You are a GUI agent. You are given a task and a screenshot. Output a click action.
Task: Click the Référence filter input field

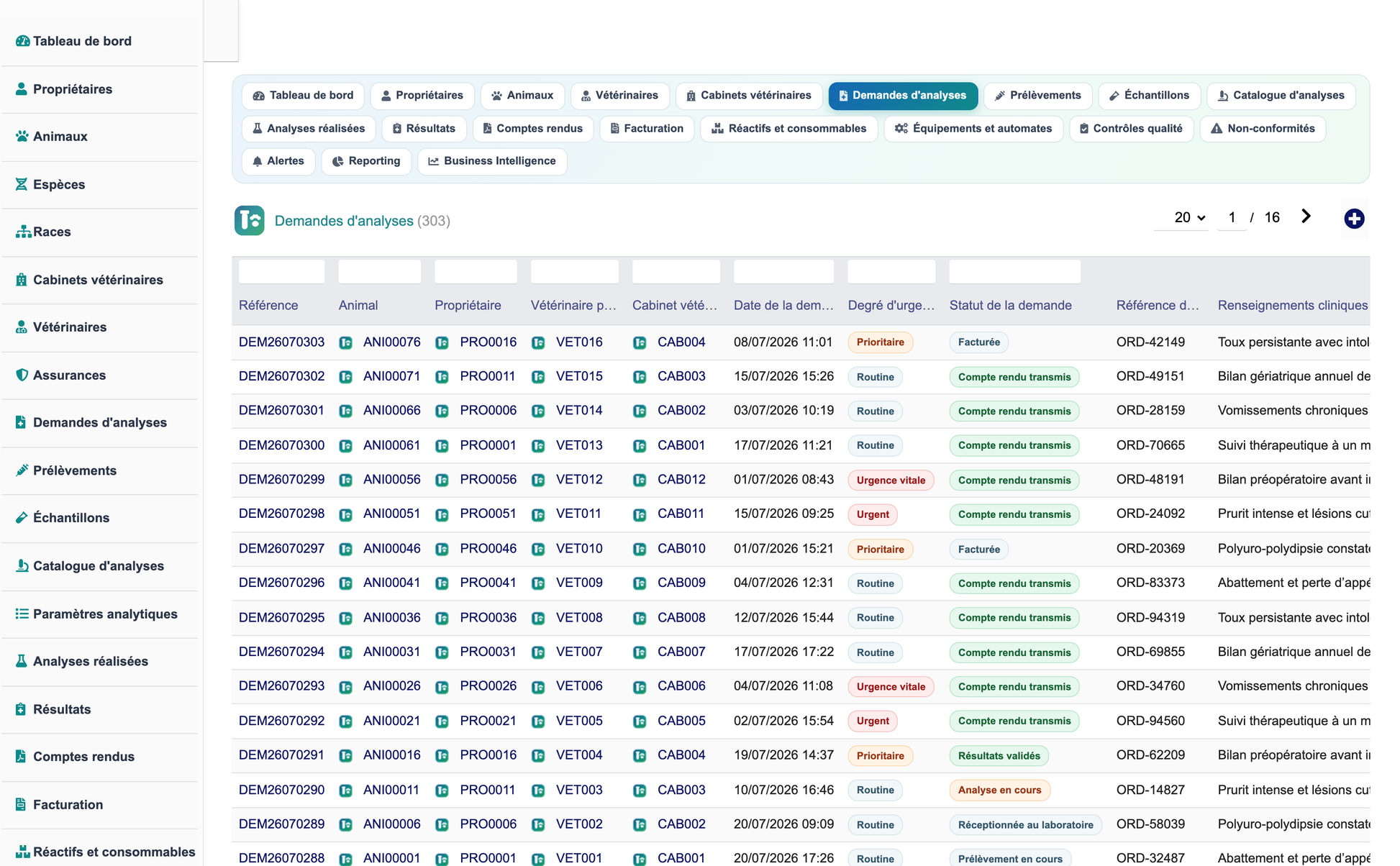coord(281,272)
